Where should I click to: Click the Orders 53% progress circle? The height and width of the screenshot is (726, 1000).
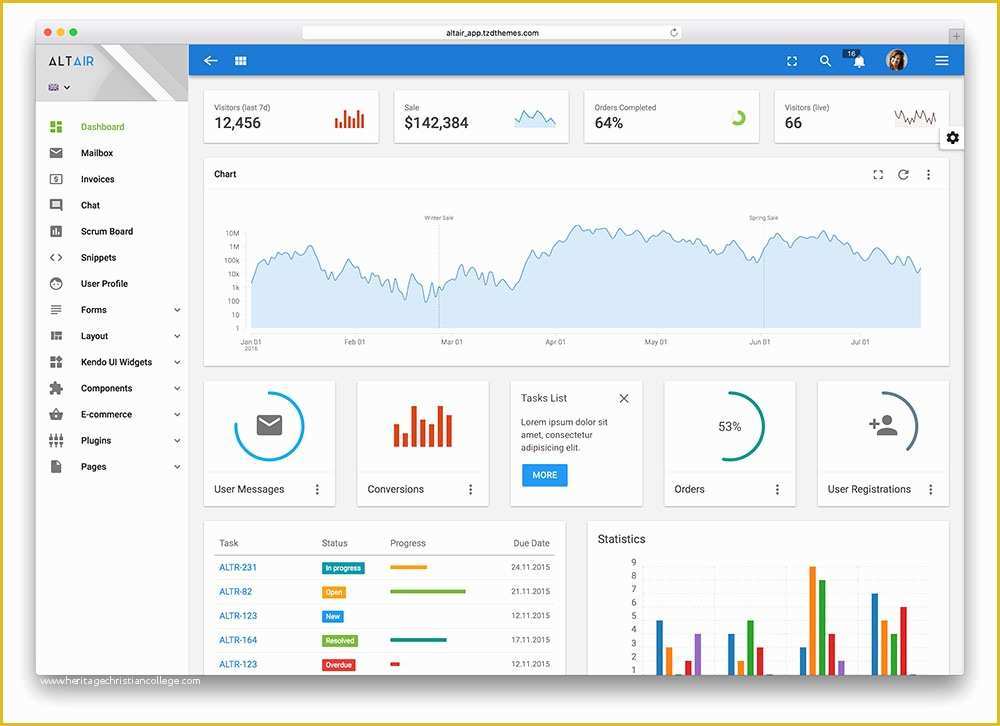click(730, 426)
